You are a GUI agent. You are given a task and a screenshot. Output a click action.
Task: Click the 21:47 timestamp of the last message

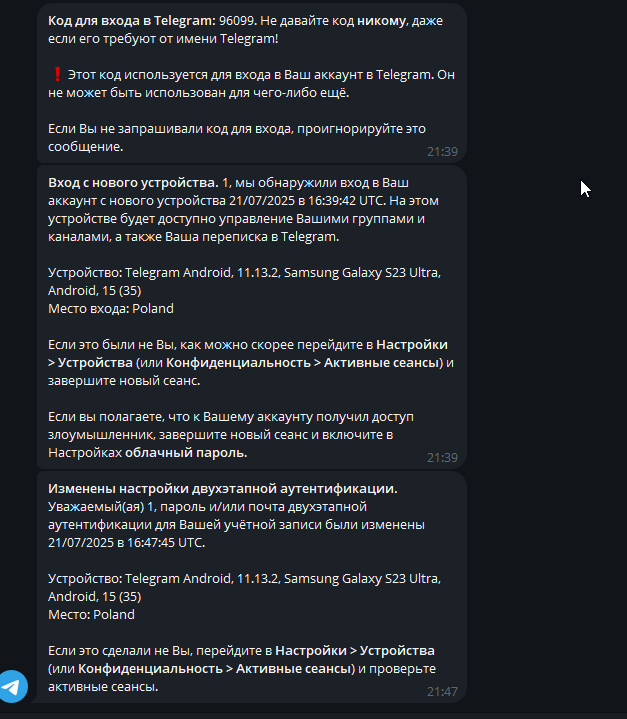442,691
